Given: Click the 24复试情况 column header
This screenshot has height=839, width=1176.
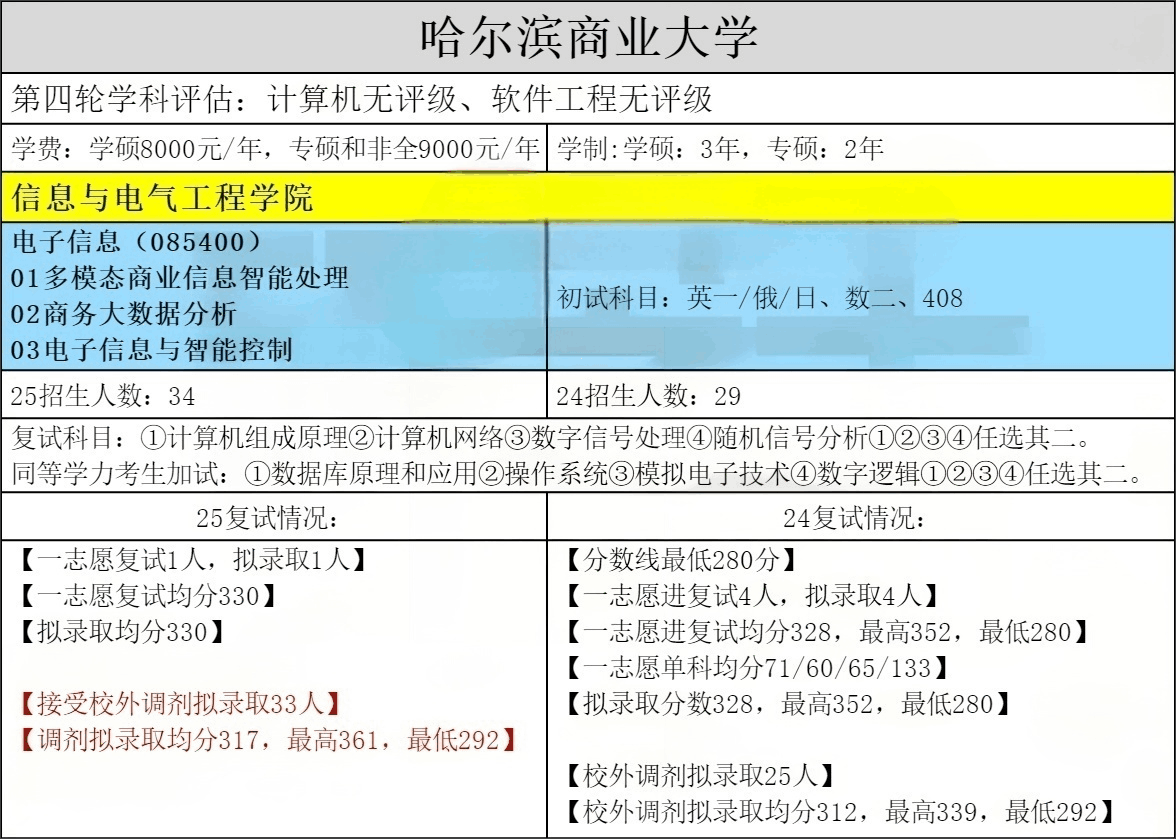Looking at the screenshot, I should point(861,518).
